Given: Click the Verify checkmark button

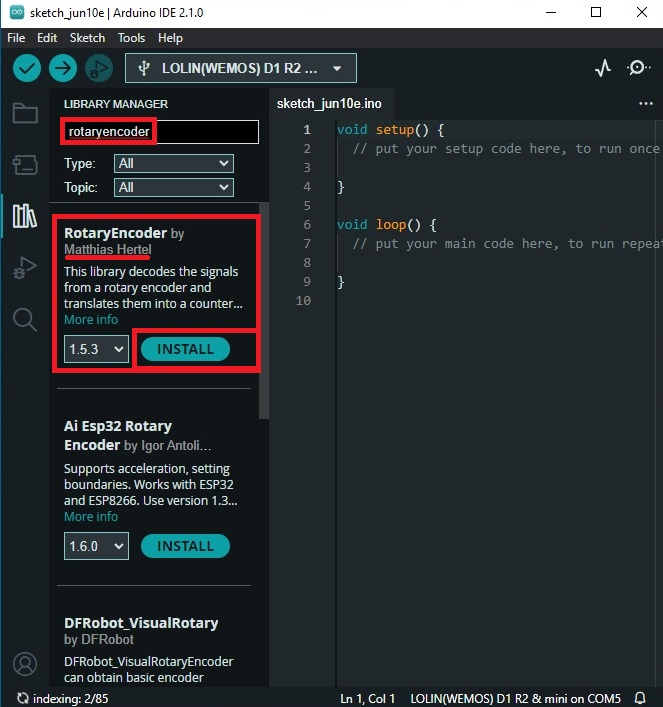Looking at the screenshot, I should coord(27,68).
